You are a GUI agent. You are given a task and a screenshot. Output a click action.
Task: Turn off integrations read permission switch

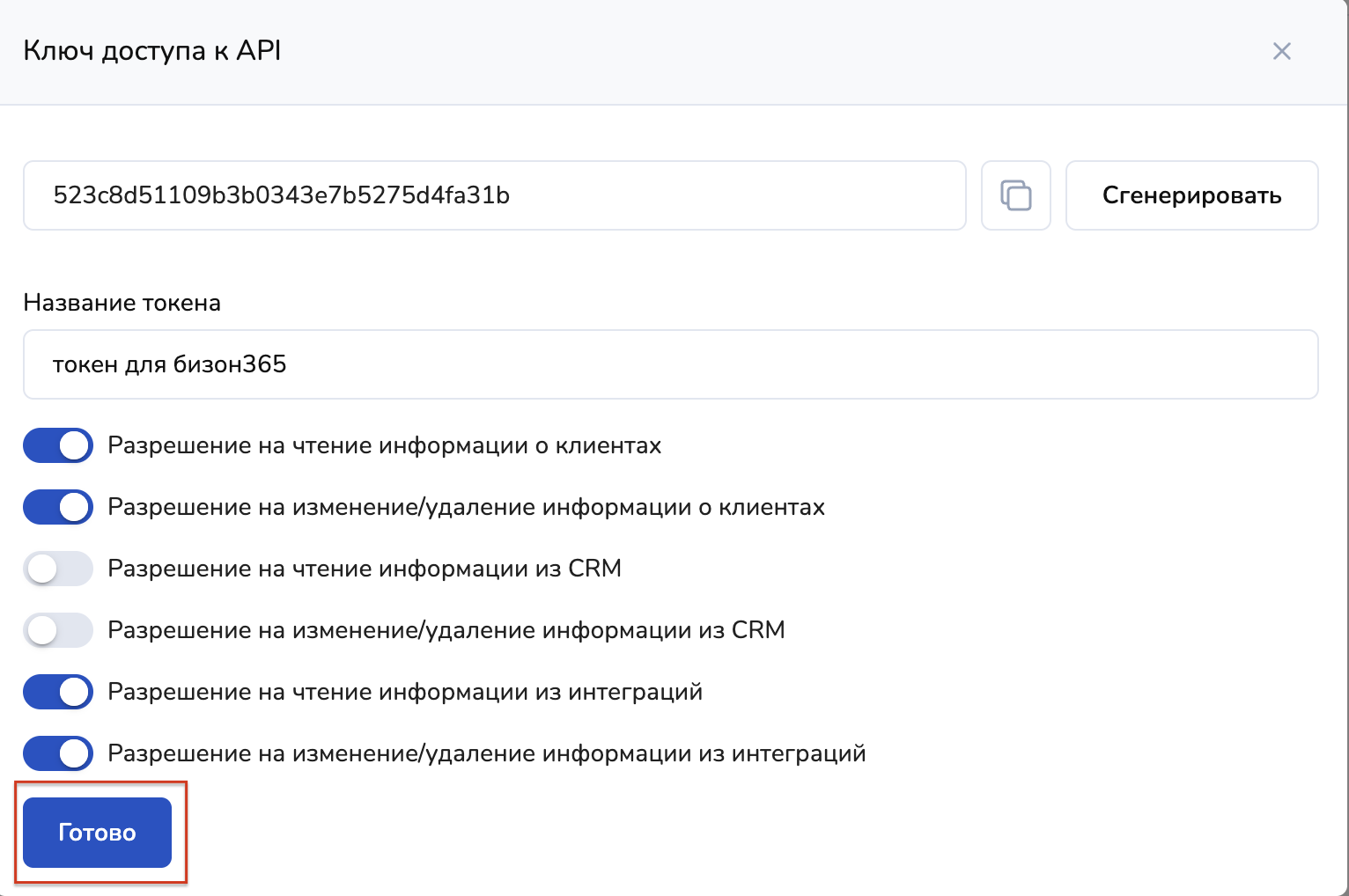[58, 692]
